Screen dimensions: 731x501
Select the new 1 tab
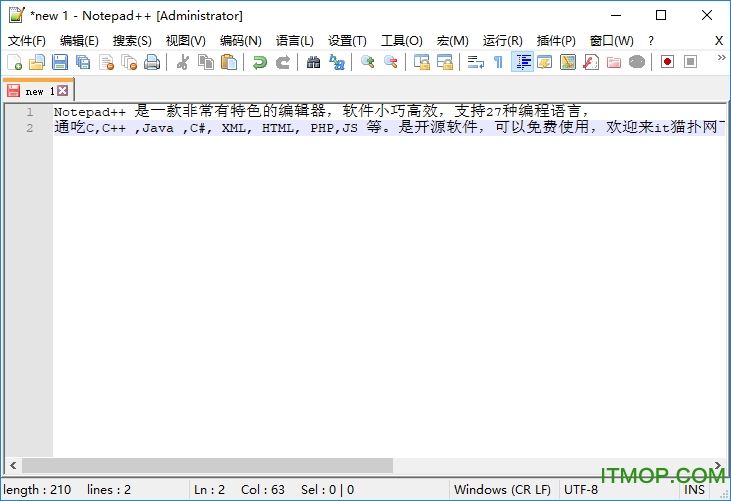point(38,91)
